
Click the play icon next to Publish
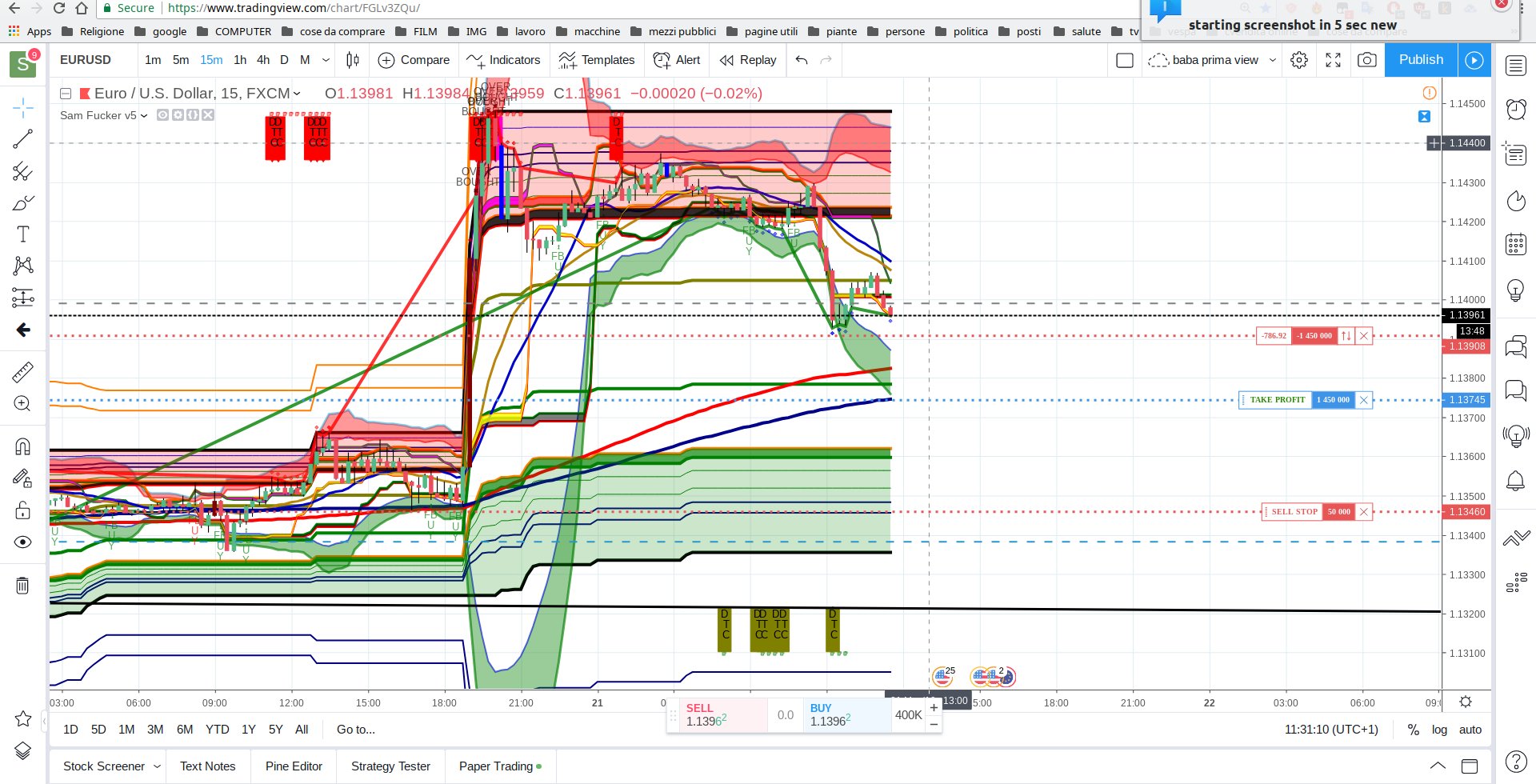tap(1474, 60)
